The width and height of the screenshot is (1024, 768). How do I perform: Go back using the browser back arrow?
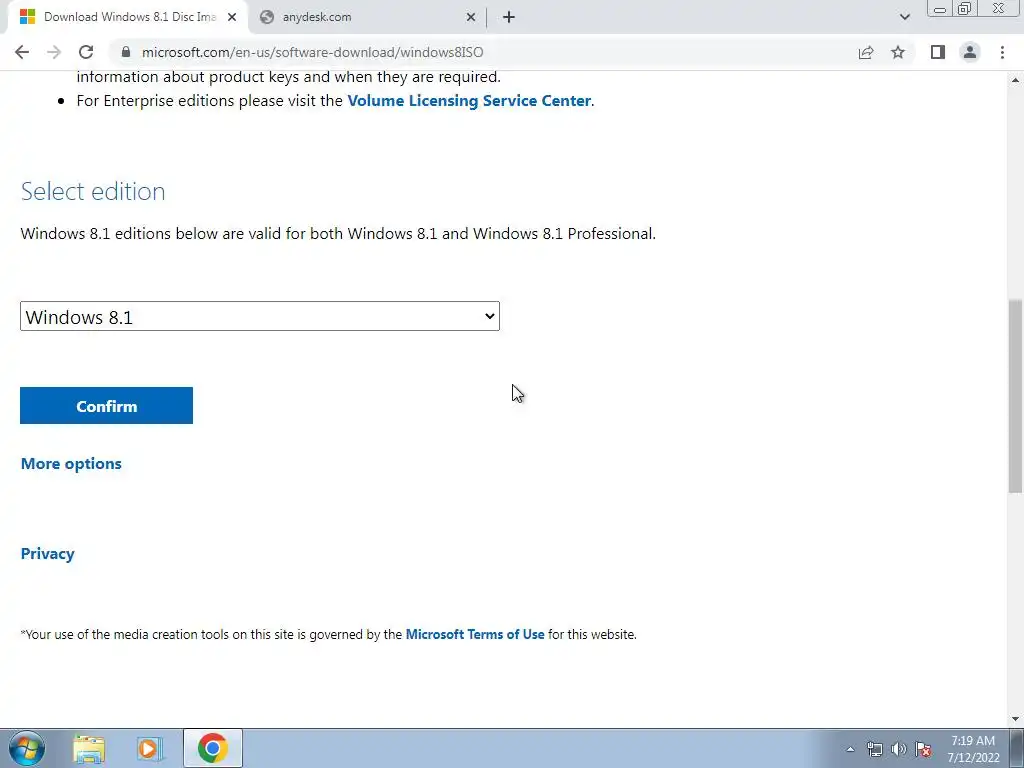tap(22, 52)
